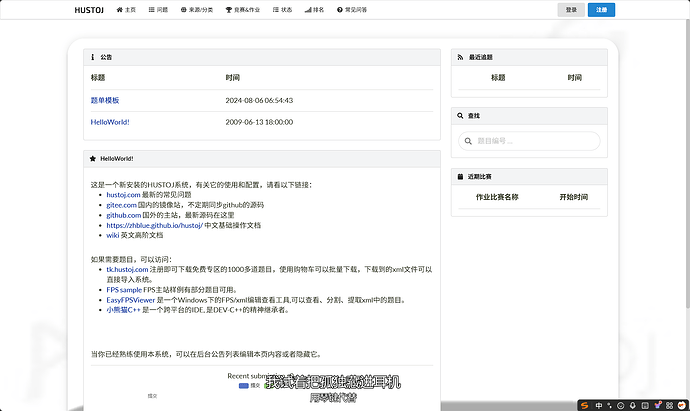Go to 来源/分类 category page
690x411 pixels.
pyautogui.click(x=196, y=10)
